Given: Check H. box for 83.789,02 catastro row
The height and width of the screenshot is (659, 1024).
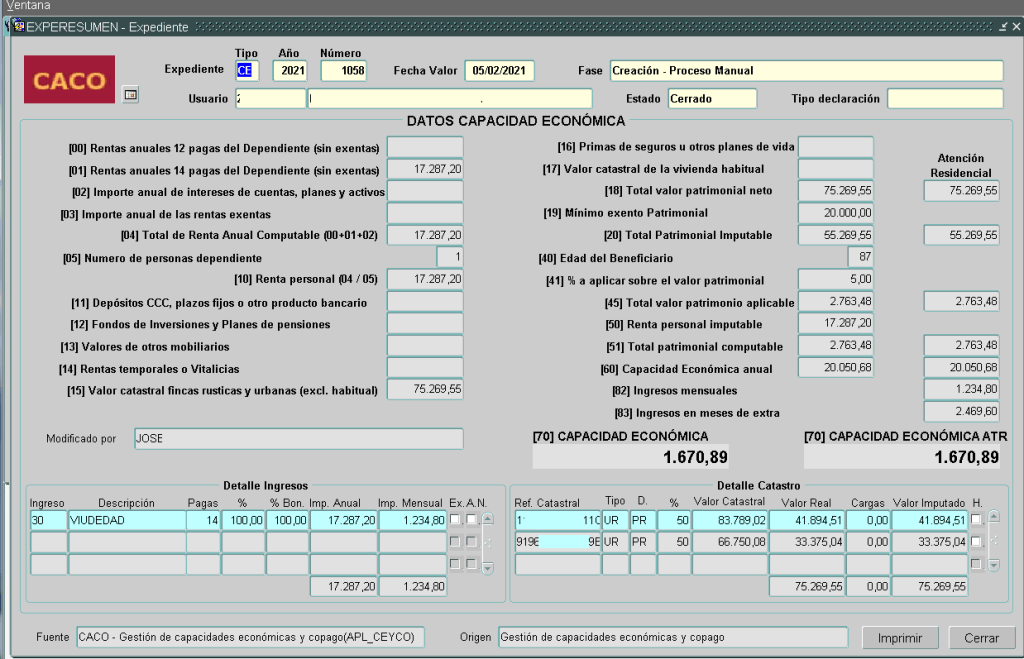Looking at the screenshot, I should (x=976, y=520).
